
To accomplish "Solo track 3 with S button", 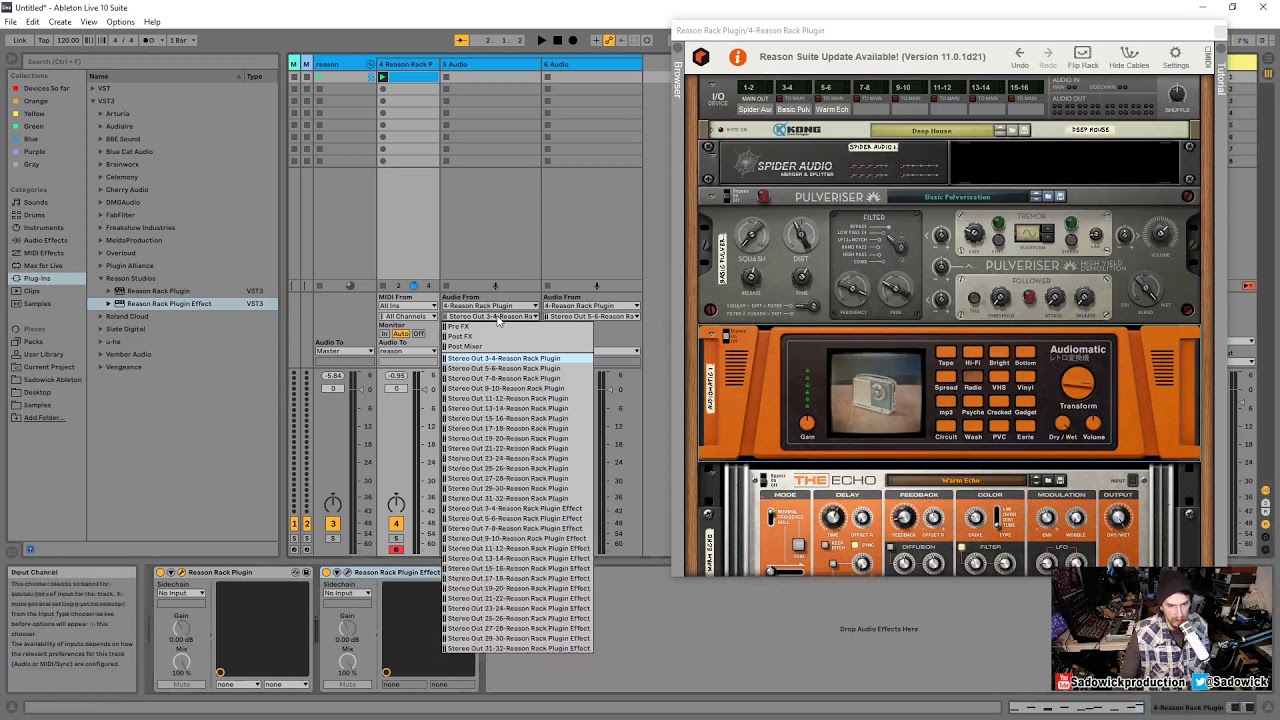I will (x=333, y=538).
